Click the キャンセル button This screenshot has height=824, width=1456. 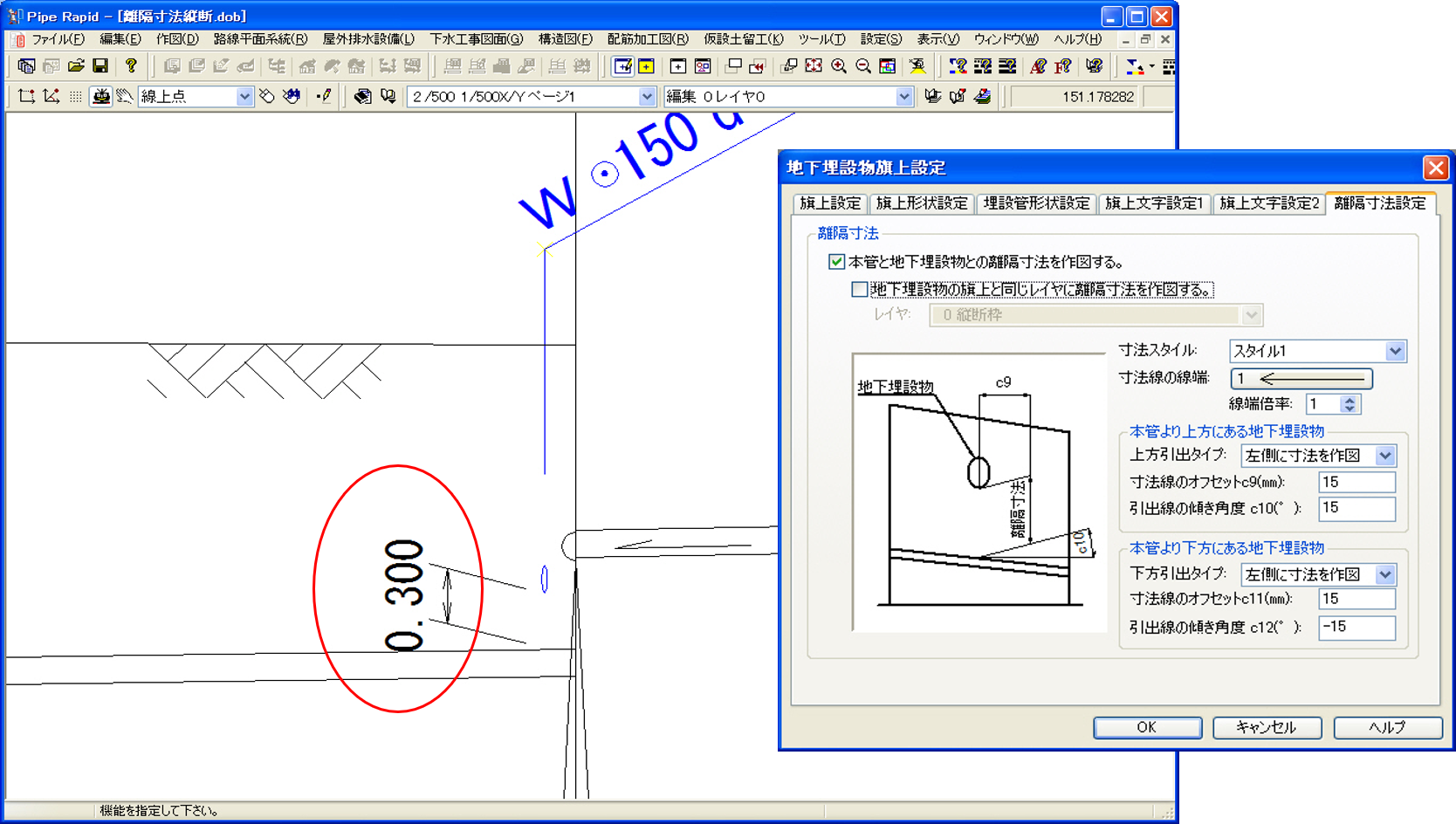[1266, 727]
